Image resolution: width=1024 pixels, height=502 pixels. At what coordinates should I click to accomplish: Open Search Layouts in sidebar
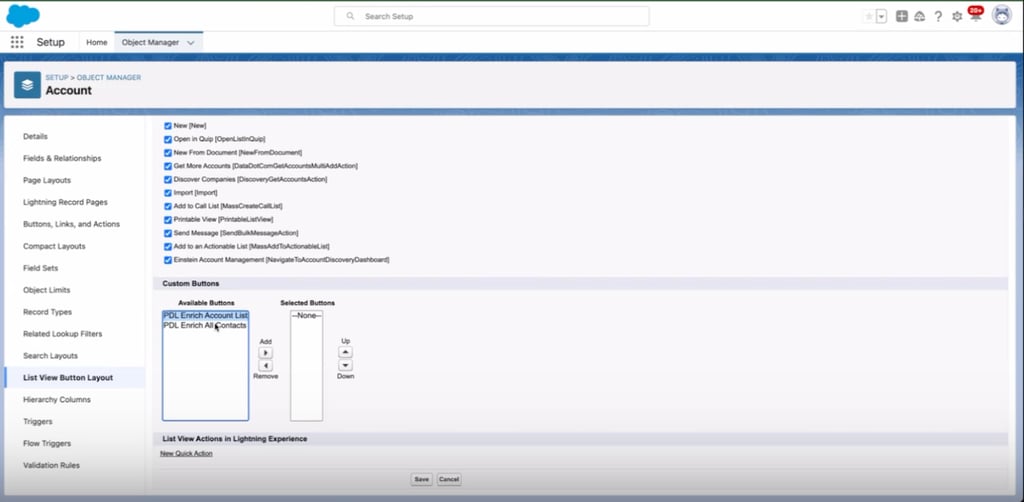click(50, 356)
